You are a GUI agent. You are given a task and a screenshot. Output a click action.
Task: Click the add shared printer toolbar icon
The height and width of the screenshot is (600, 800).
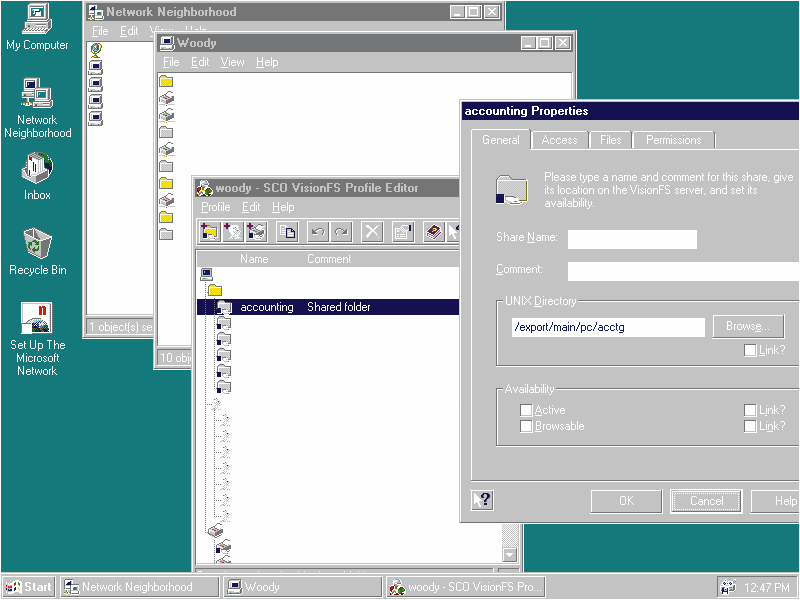256,232
